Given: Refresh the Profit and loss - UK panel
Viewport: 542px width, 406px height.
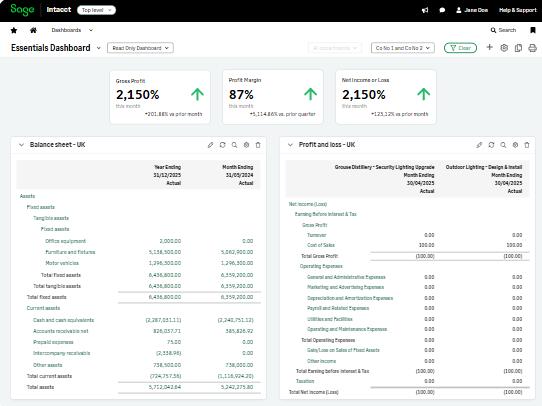Looking at the screenshot, I should pos(491,145).
